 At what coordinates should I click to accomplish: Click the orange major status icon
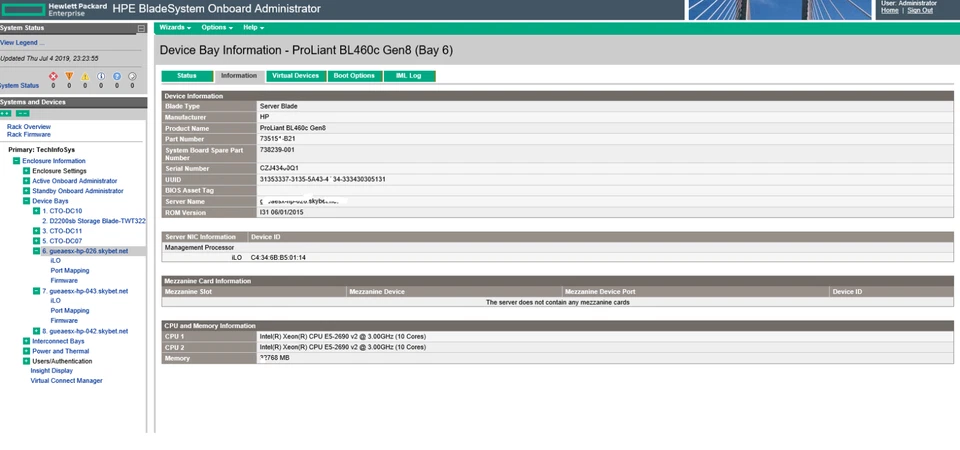coord(69,77)
